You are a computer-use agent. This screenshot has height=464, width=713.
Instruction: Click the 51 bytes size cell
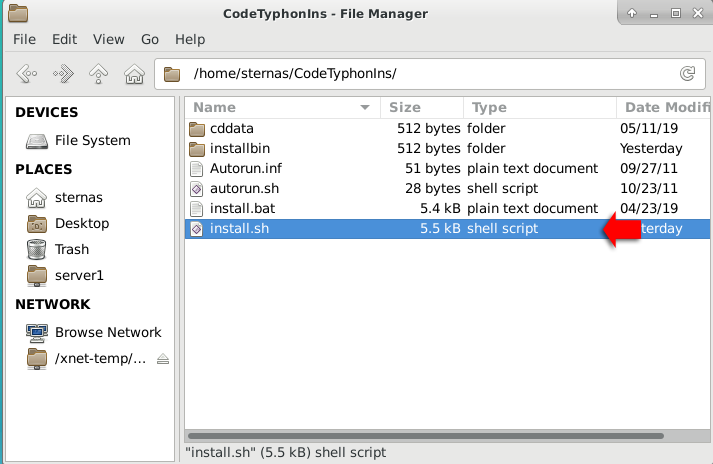(x=432, y=169)
